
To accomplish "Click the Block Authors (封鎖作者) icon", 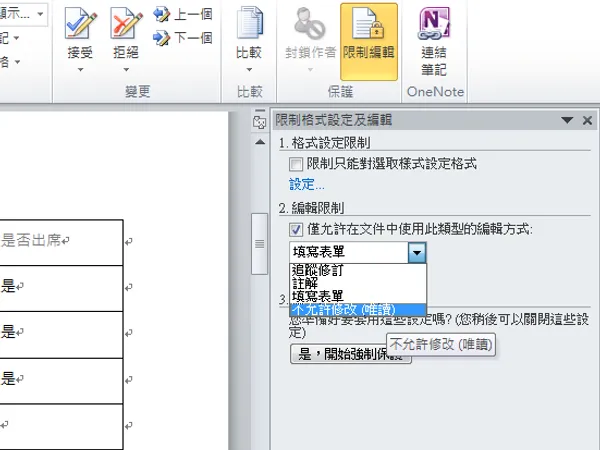I will [x=310, y=23].
